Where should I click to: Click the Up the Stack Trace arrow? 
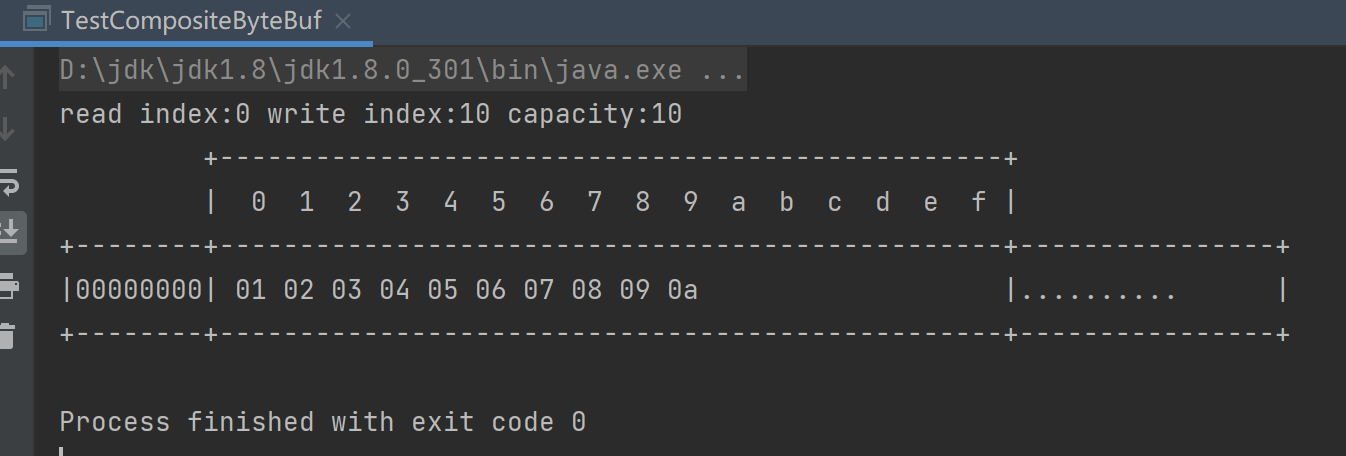click(x=8, y=76)
